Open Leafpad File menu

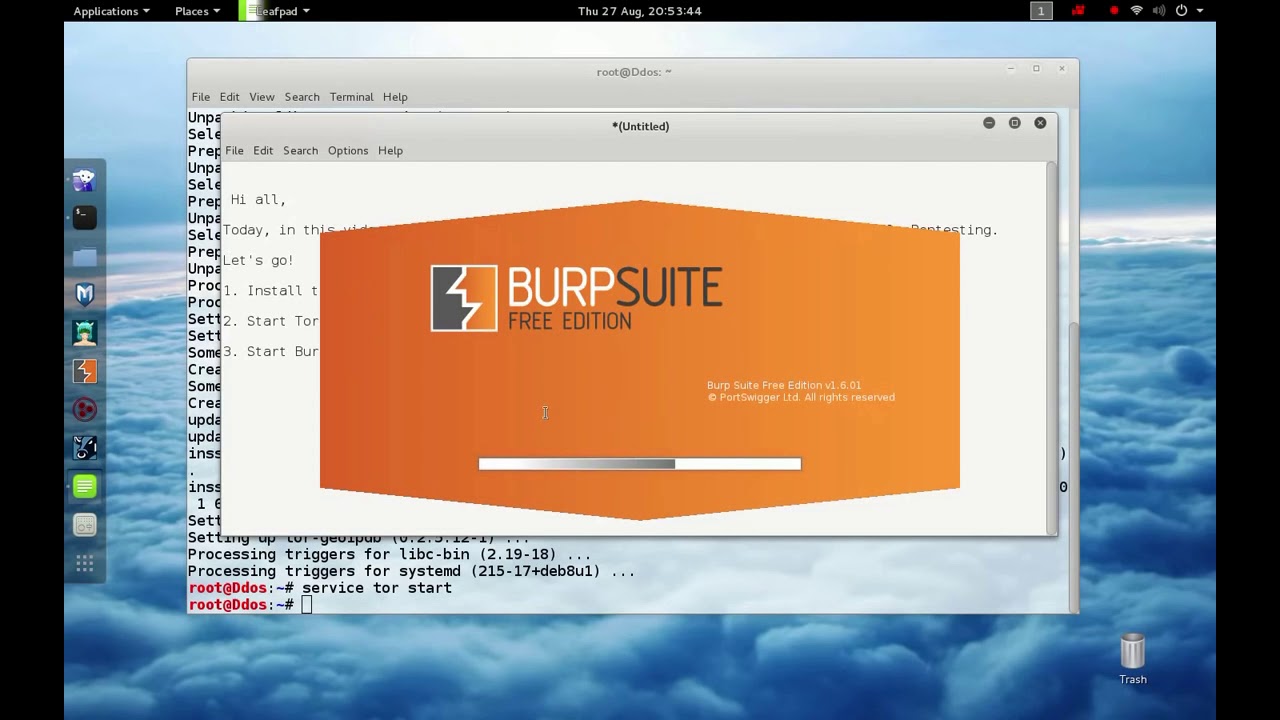(234, 151)
